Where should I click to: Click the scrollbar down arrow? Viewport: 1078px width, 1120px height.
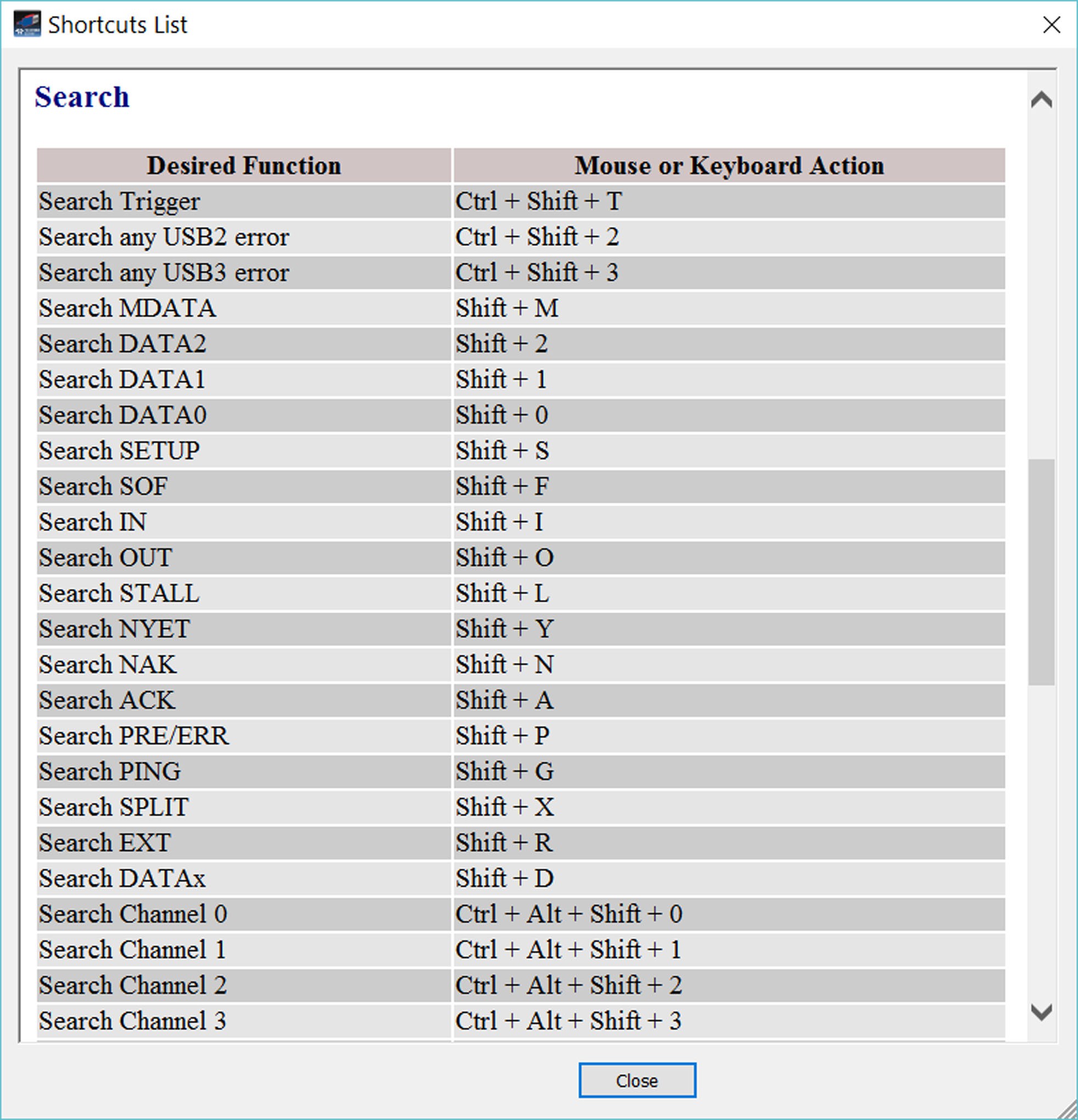[1041, 1012]
